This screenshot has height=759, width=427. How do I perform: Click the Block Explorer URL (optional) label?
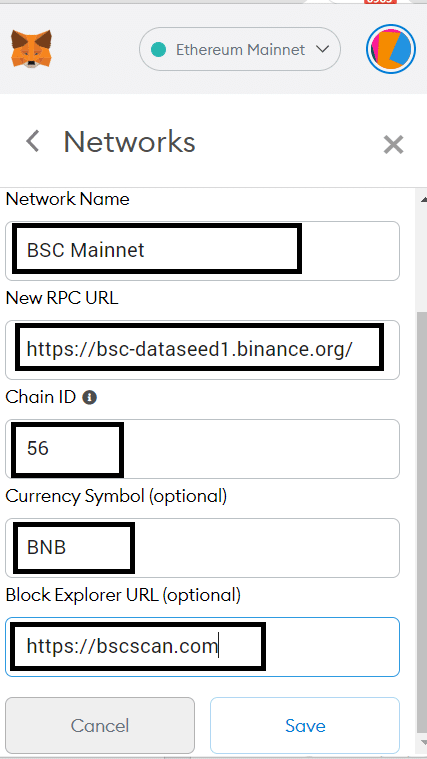click(123, 595)
